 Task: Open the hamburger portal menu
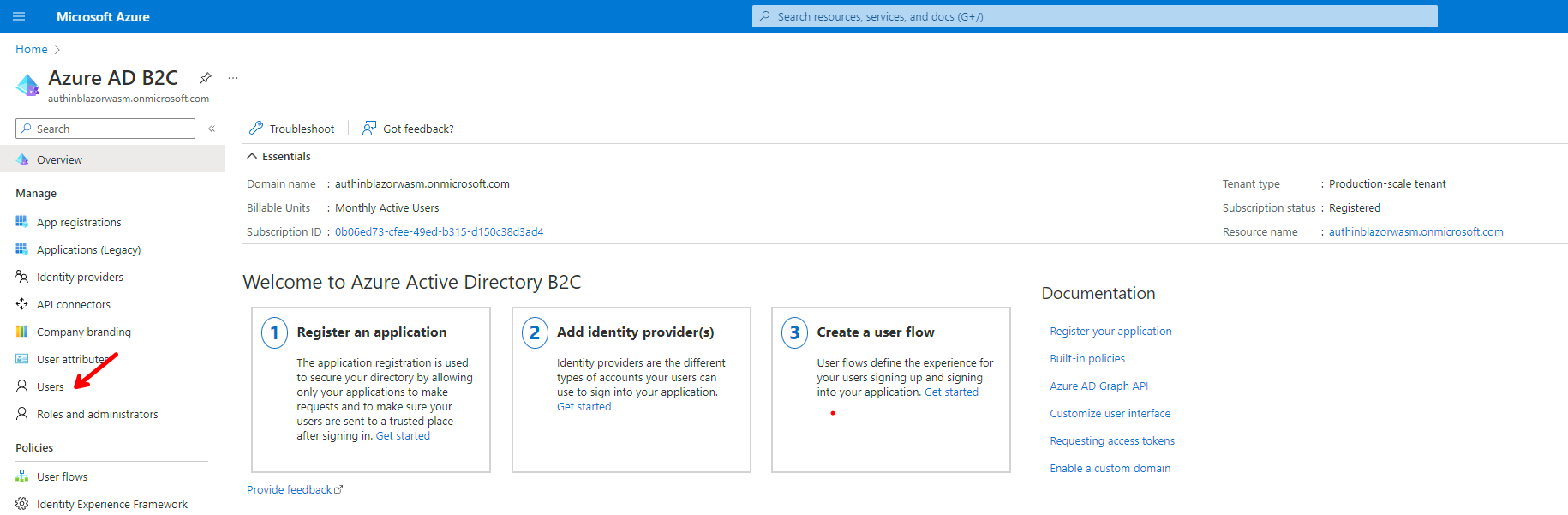point(19,16)
